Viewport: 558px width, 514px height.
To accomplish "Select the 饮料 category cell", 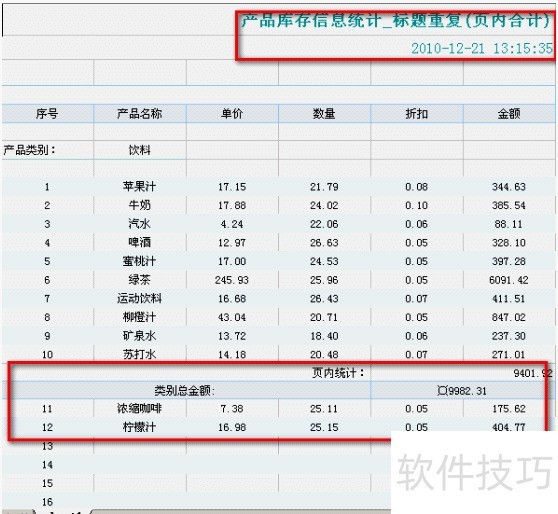I will tap(140, 150).
